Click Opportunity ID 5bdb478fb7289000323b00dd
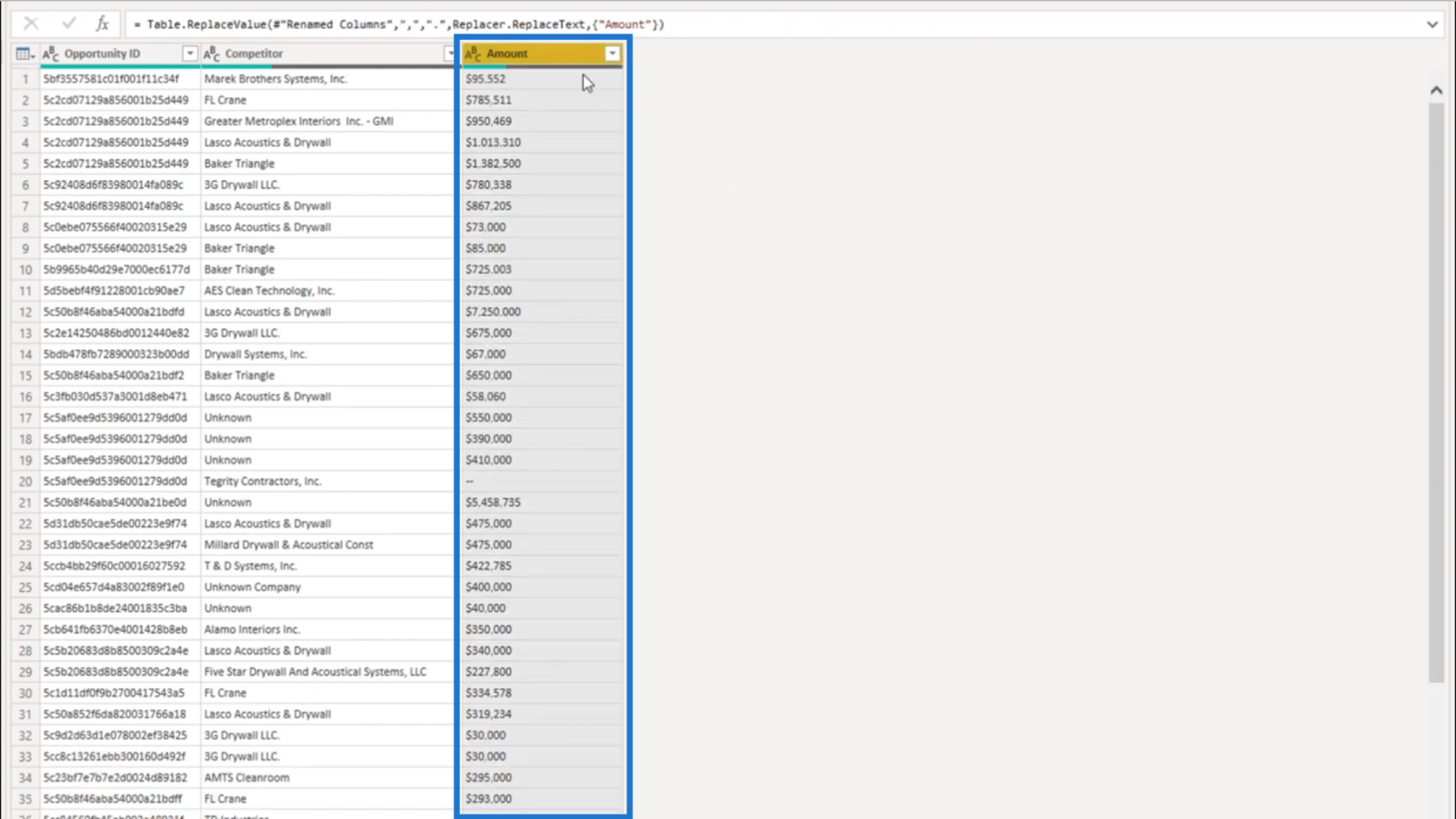 tap(116, 354)
